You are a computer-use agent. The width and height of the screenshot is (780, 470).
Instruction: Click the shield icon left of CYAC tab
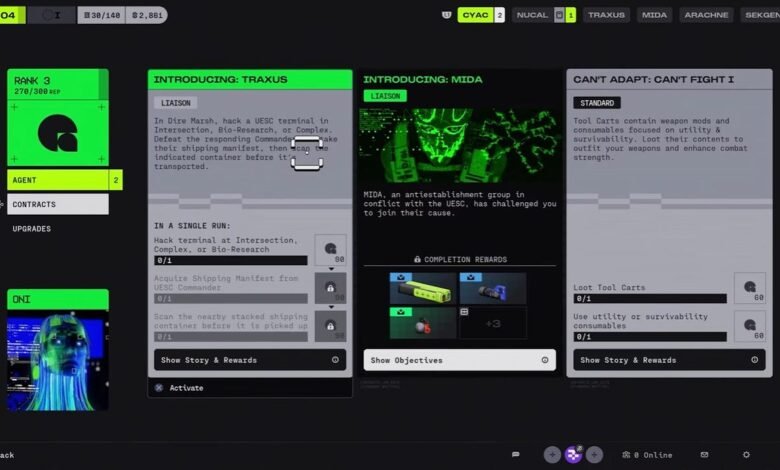coord(446,15)
